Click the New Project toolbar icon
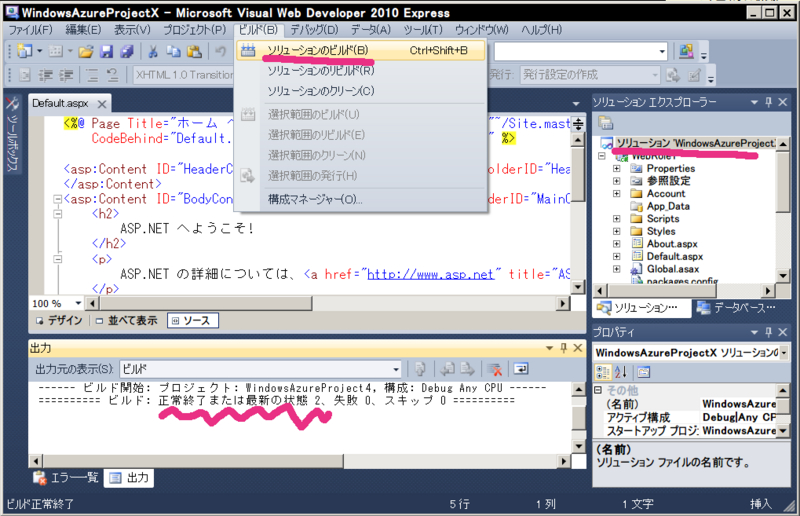This screenshot has height=516, width=800. (24, 51)
